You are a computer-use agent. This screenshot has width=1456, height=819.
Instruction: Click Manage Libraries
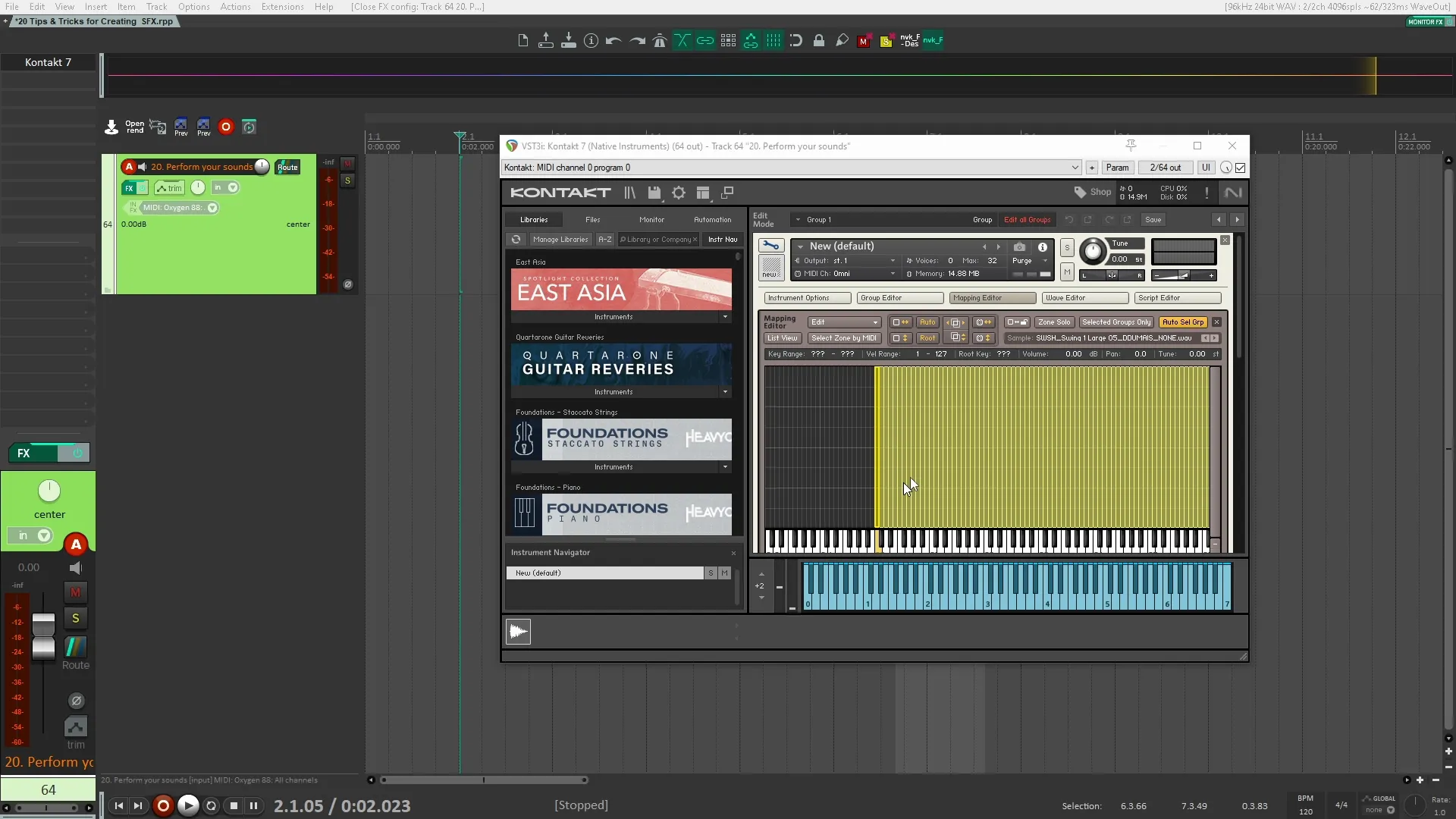coord(560,240)
